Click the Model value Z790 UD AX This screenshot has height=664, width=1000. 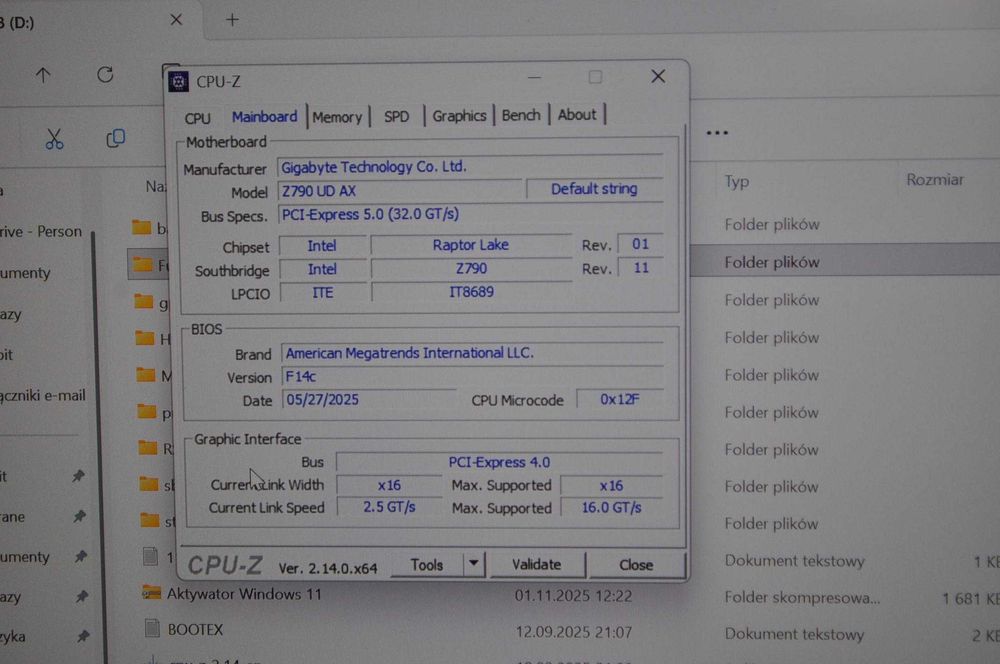tap(399, 191)
